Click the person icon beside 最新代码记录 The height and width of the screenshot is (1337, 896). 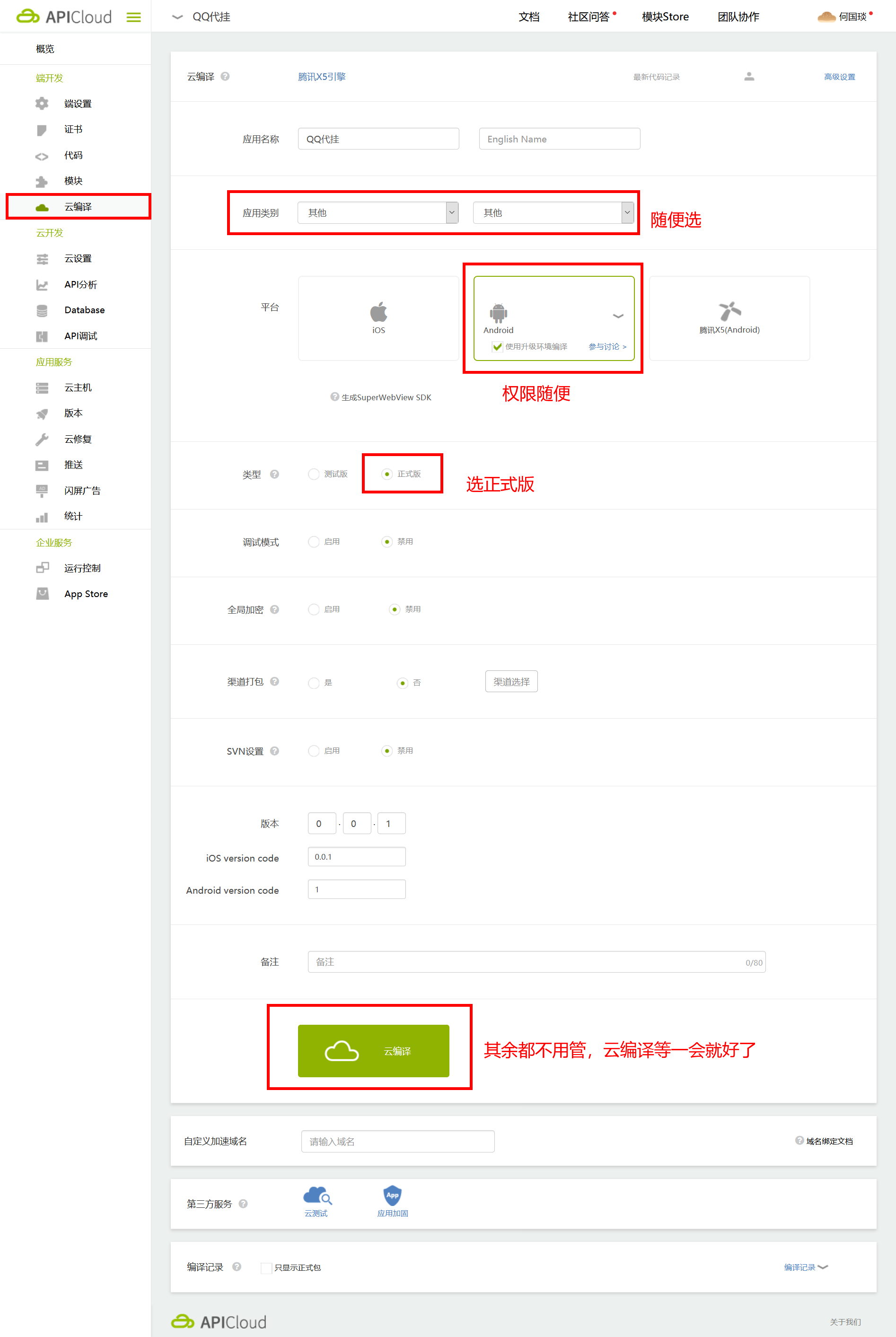point(749,77)
